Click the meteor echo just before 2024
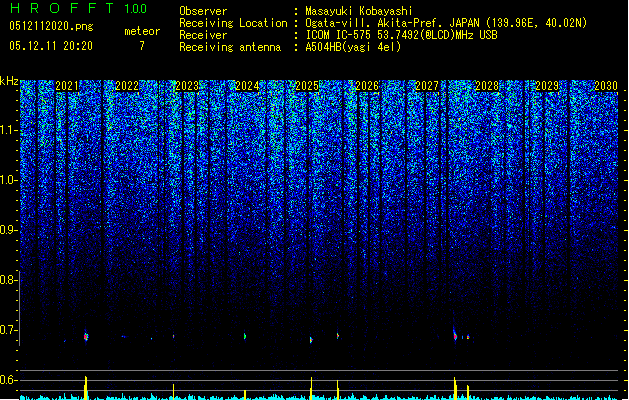 tap(245, 336)
